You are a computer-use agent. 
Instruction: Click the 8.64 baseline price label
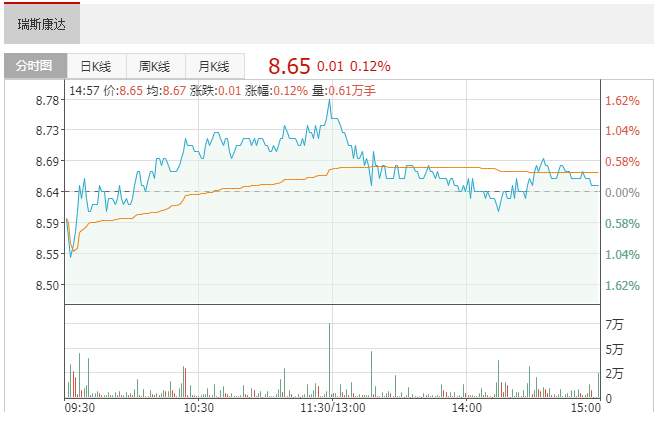click(x=46, y=192)
